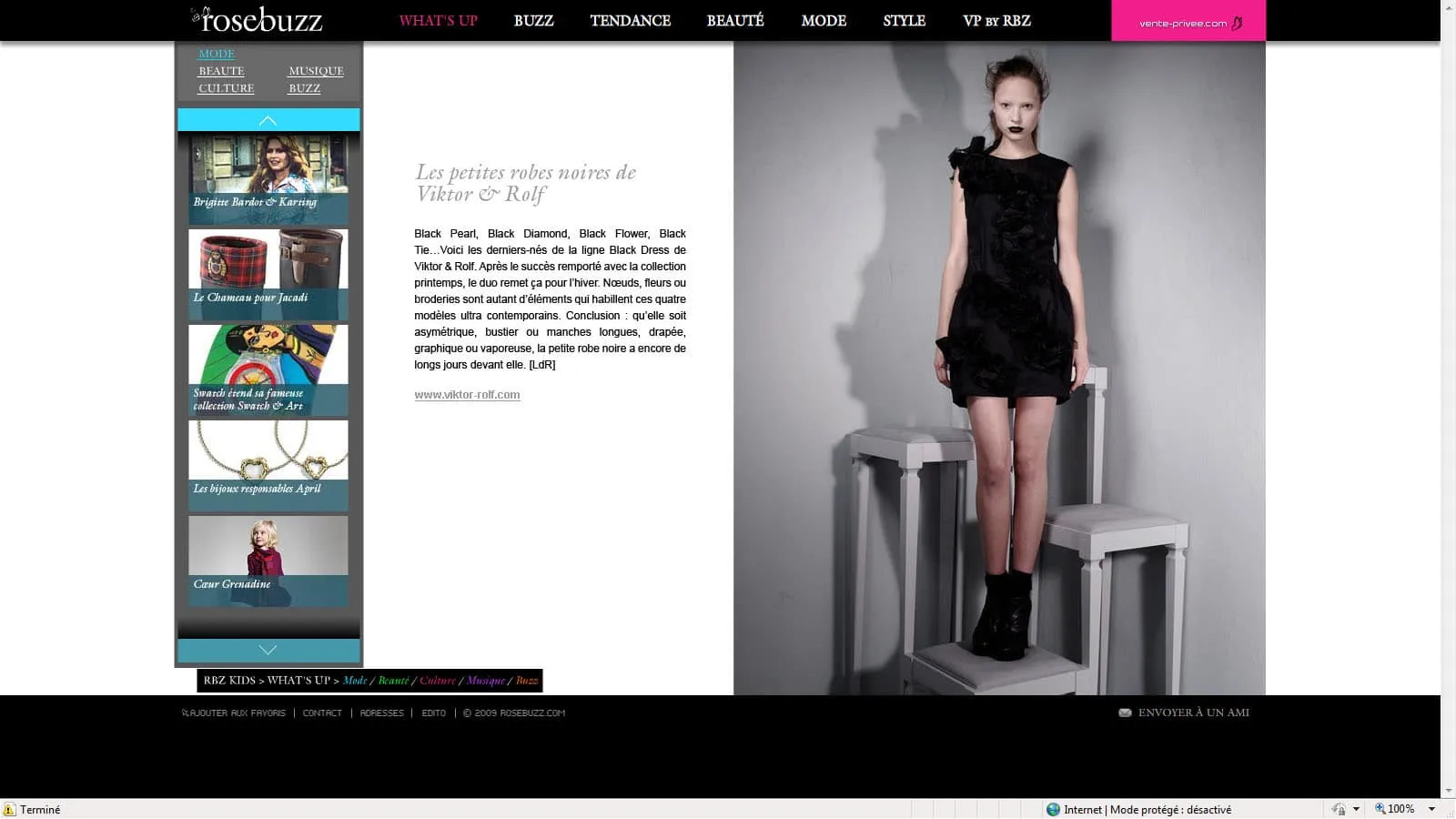Viewport: 1456px width, 819px height.
Task: Click the zoom magnifier 100% control
Action: click(1394, 809)
